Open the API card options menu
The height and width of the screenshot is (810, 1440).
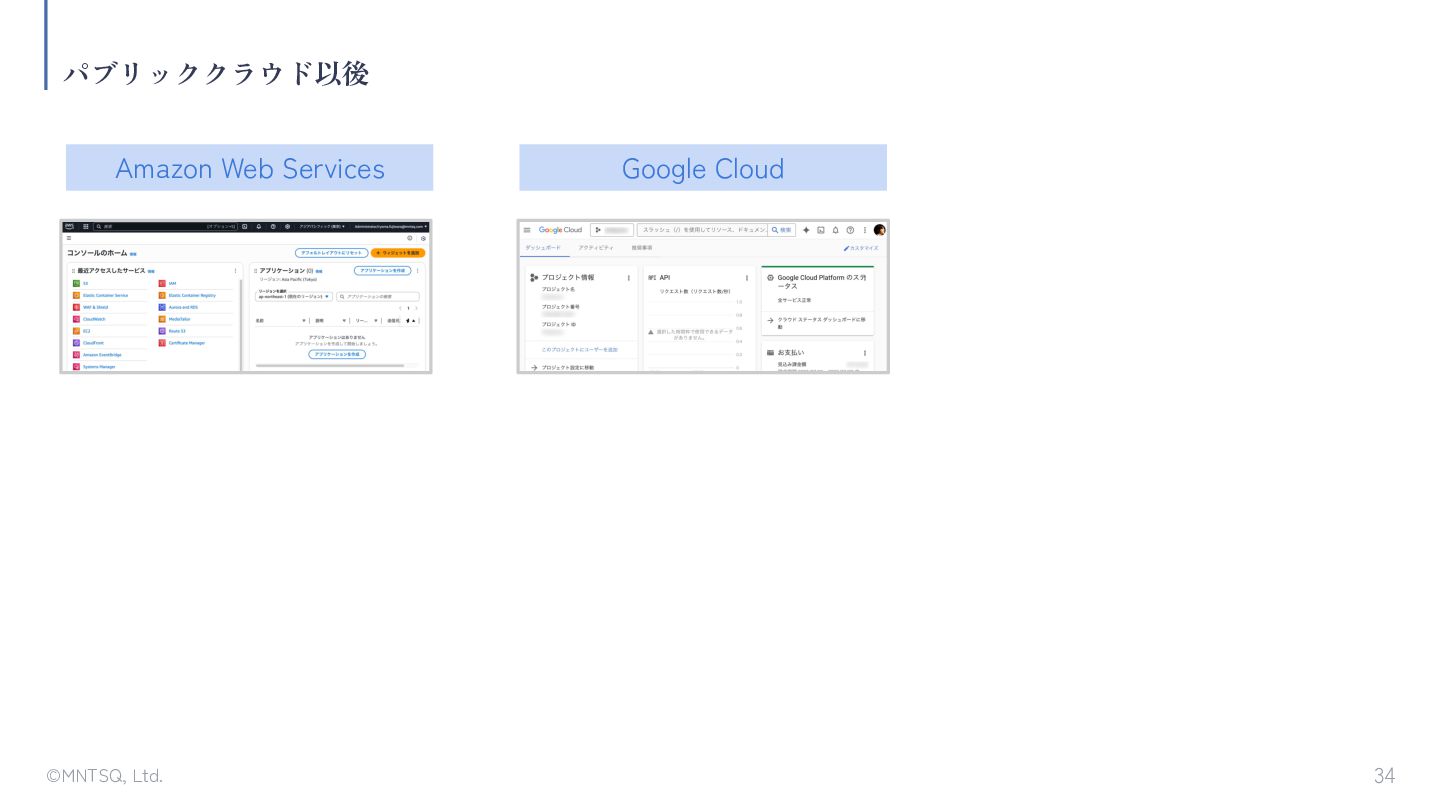click(747, 278)
